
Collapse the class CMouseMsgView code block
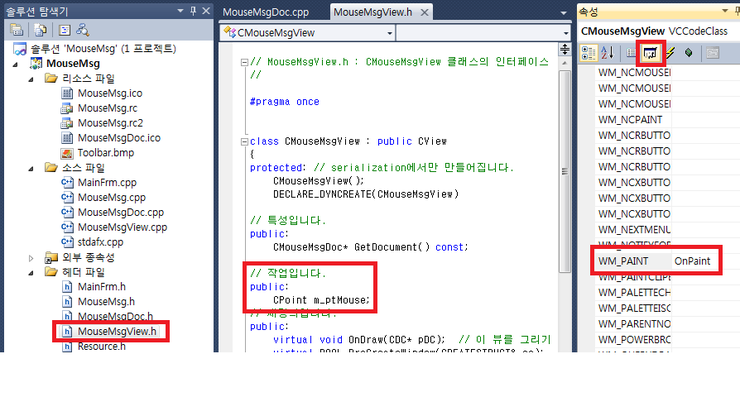[x=244, y=141]
